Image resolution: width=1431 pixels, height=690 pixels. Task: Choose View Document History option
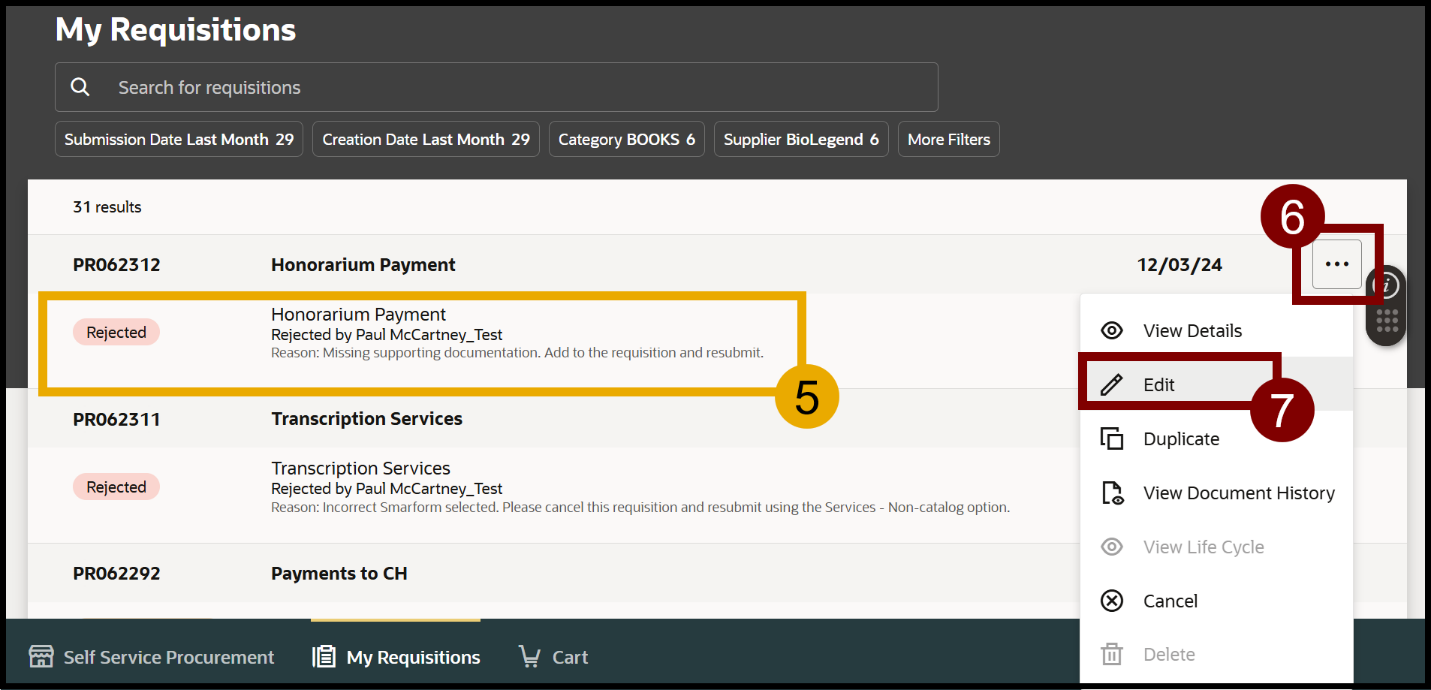[x=1238, y=493]
